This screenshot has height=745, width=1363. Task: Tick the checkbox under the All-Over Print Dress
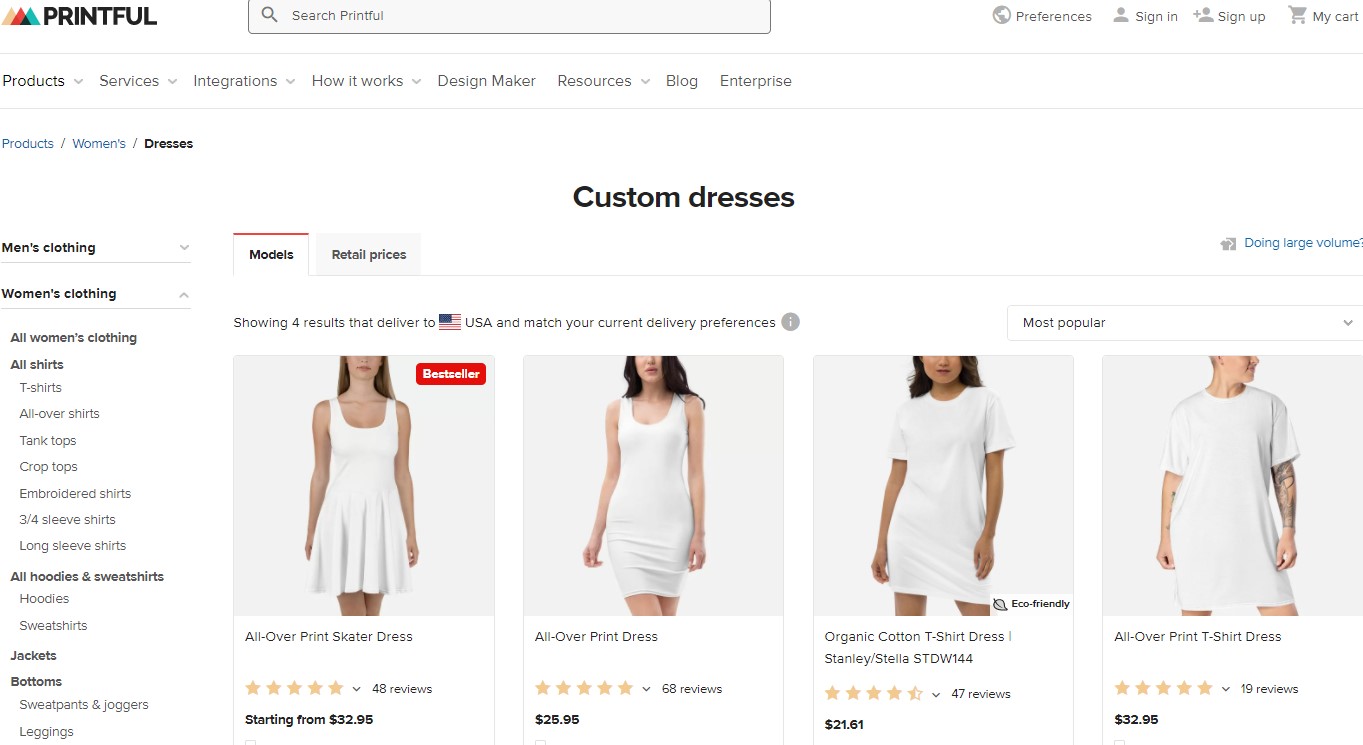(x=540, y=742)
